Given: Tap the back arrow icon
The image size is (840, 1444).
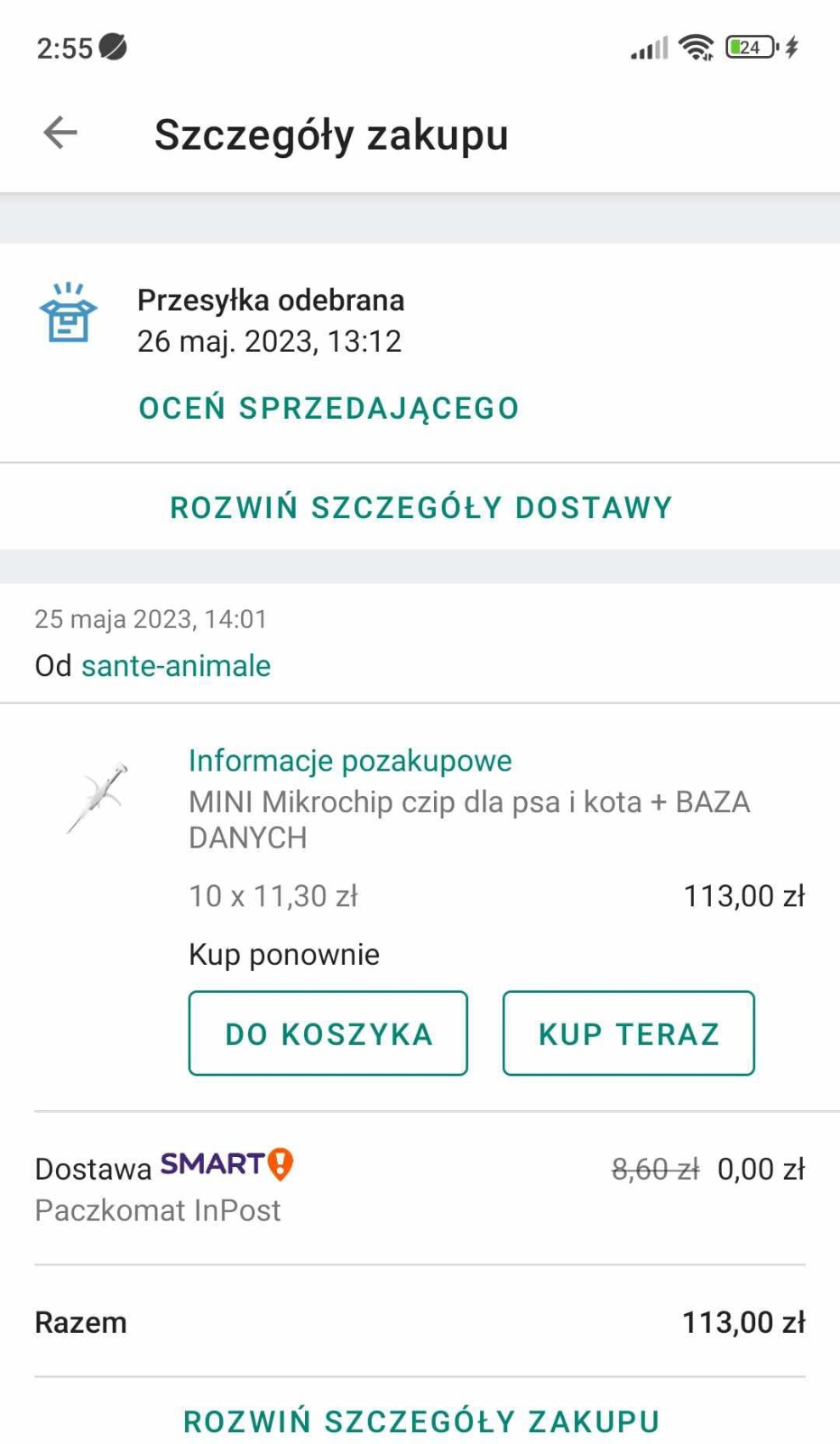Looking at the screenshot, I should click(x=60, y=133).
